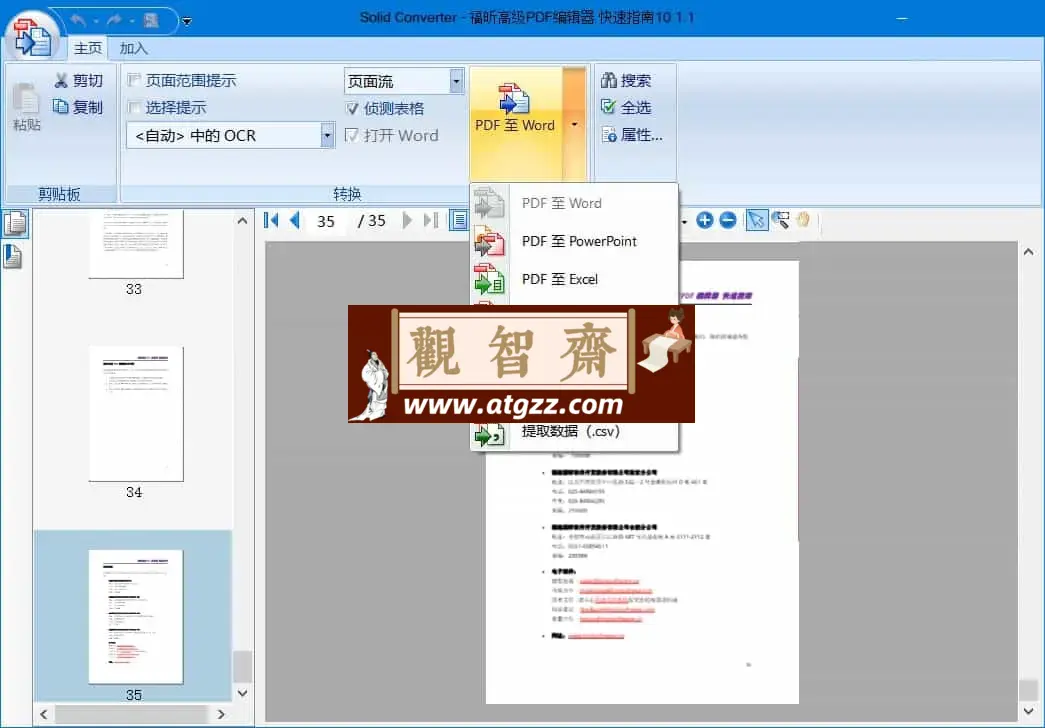
Task: Click 剪切 cut button
Action: 79,81
